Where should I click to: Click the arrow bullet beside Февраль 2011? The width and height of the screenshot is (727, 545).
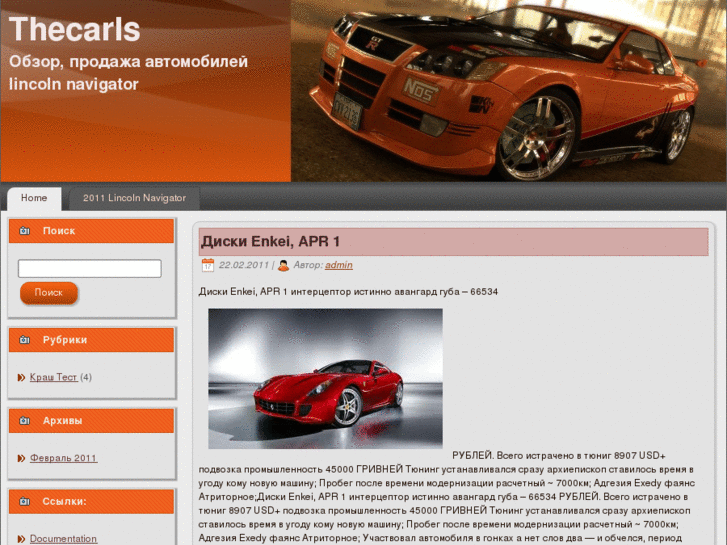point(21,458)
